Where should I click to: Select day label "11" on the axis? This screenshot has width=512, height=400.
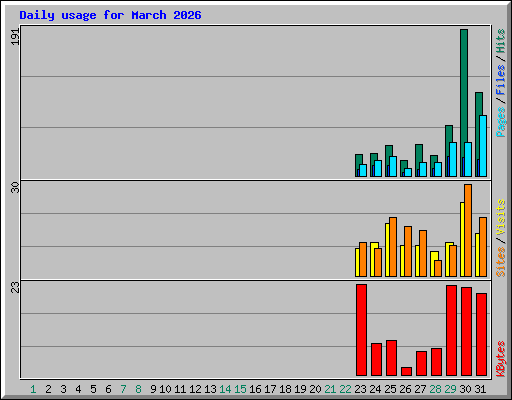point(180,389)
